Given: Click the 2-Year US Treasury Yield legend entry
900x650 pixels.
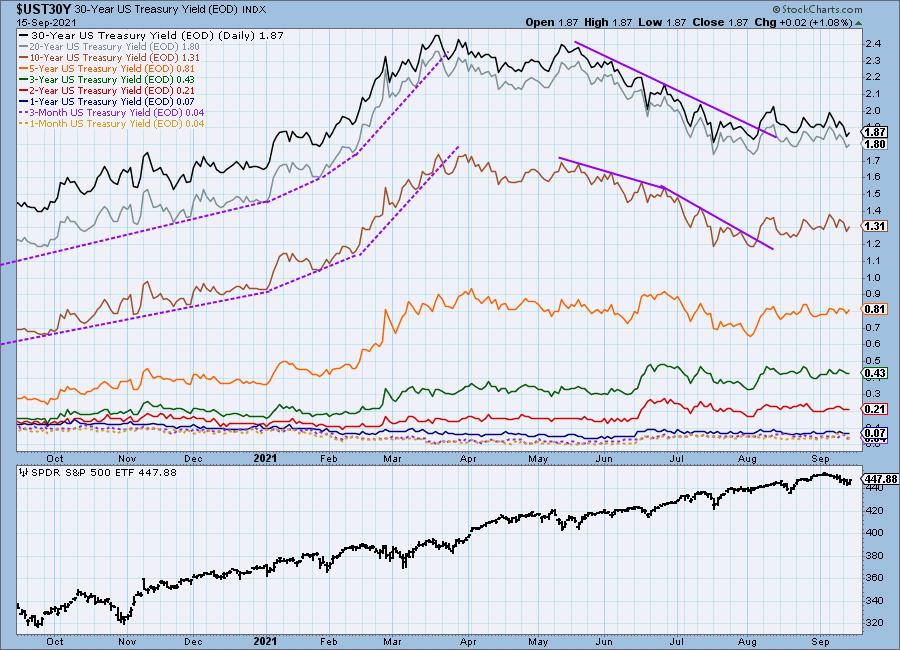Looking at the screenshot, I should 107,90.
